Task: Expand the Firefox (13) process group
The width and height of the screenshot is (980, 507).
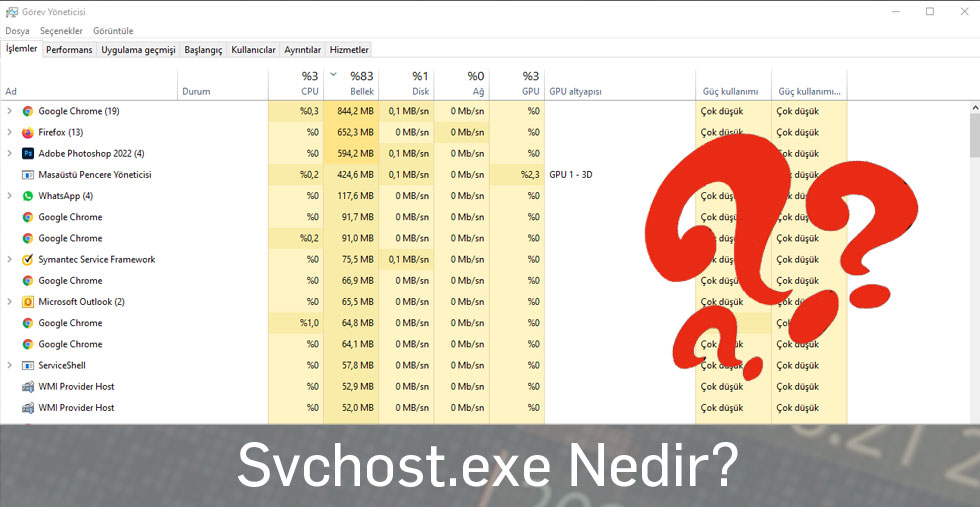Action: click(x=9, y=133)
